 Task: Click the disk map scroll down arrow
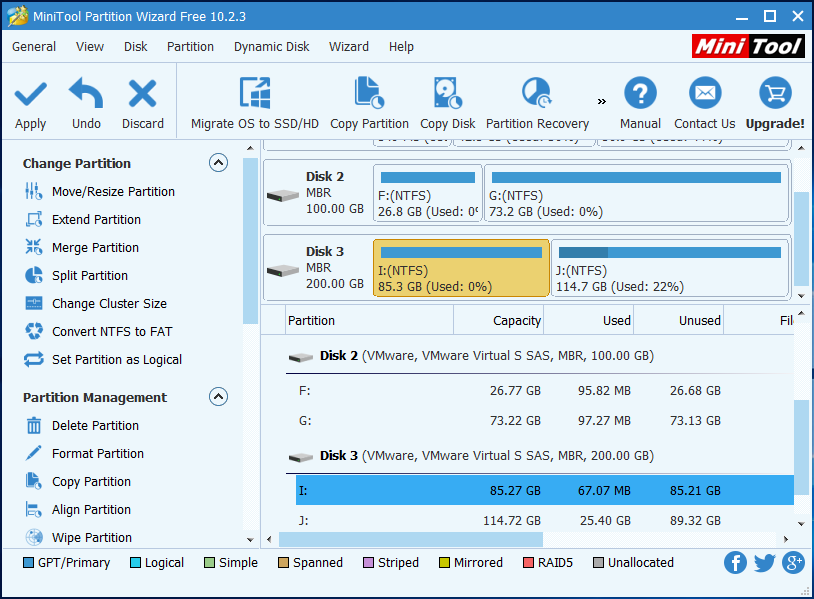801,296
